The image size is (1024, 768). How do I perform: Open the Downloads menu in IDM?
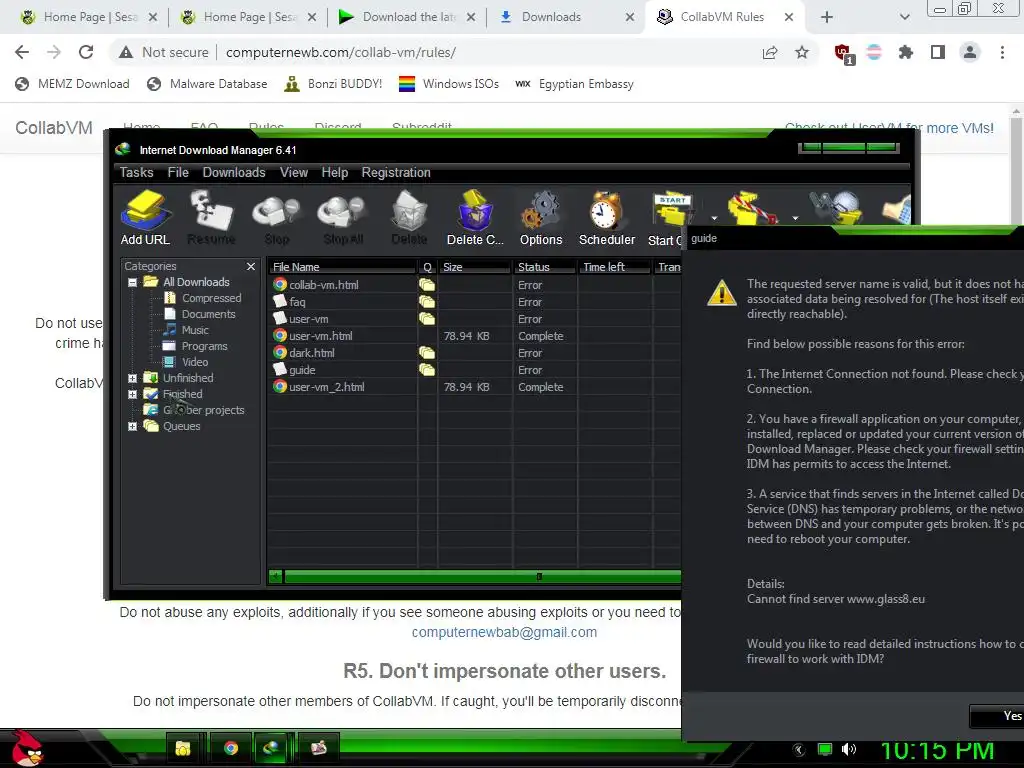[x=234, y=172]
